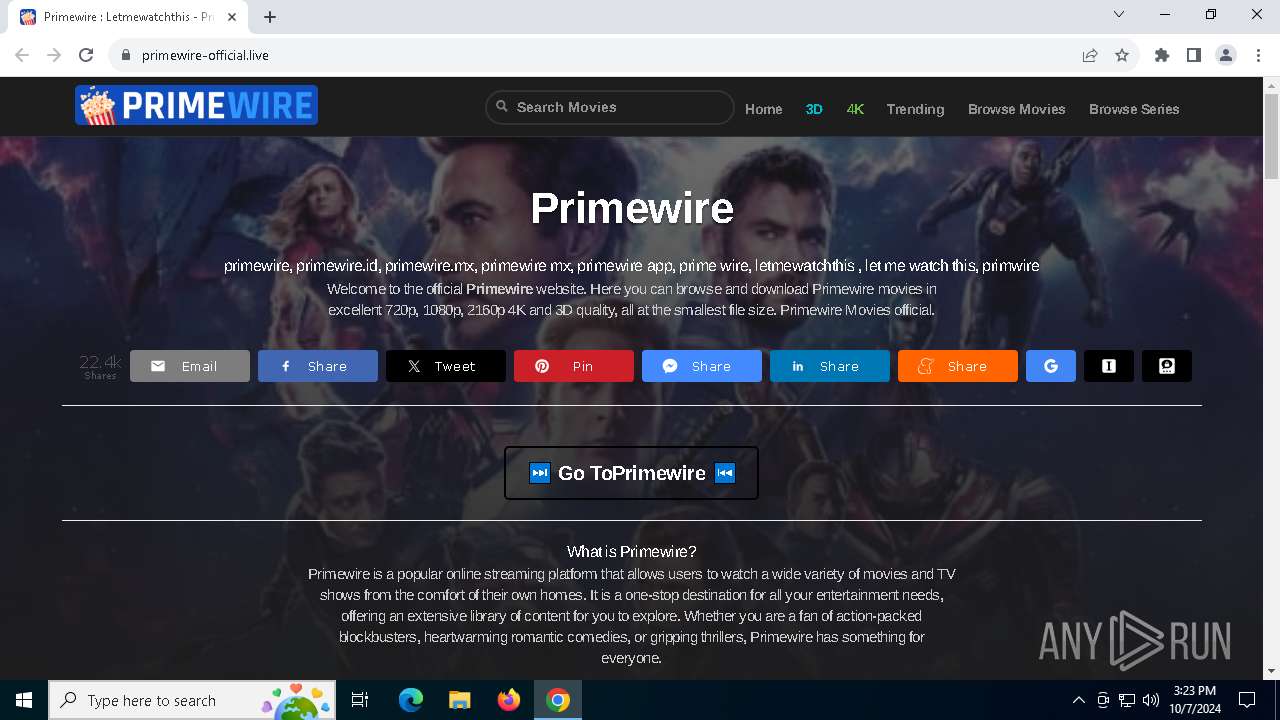Open the 3D menu item

click(814, 109)
